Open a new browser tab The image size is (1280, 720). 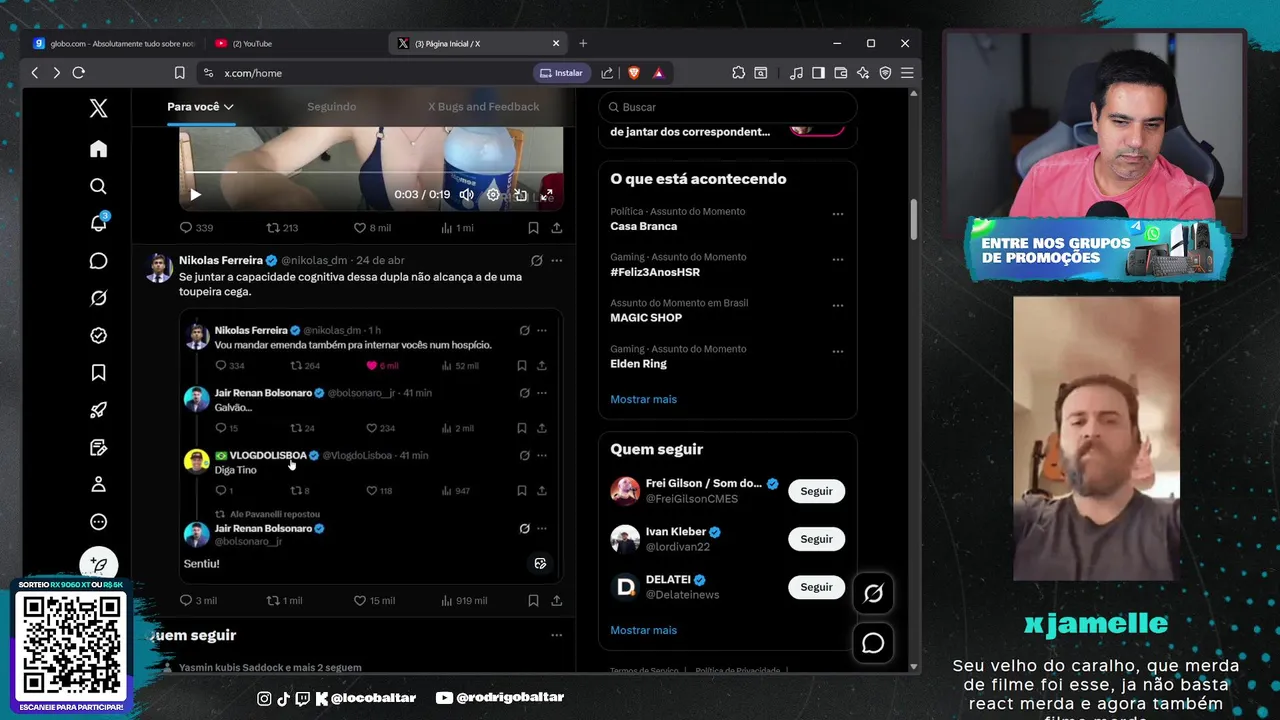pyautogui.click(x=583, y=44)
